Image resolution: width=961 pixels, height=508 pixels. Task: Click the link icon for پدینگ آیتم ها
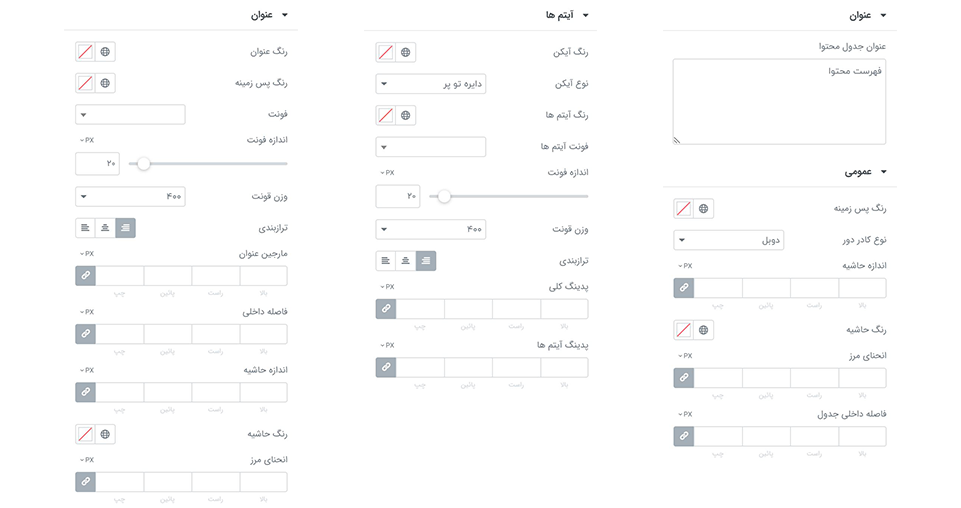point(386,367)
